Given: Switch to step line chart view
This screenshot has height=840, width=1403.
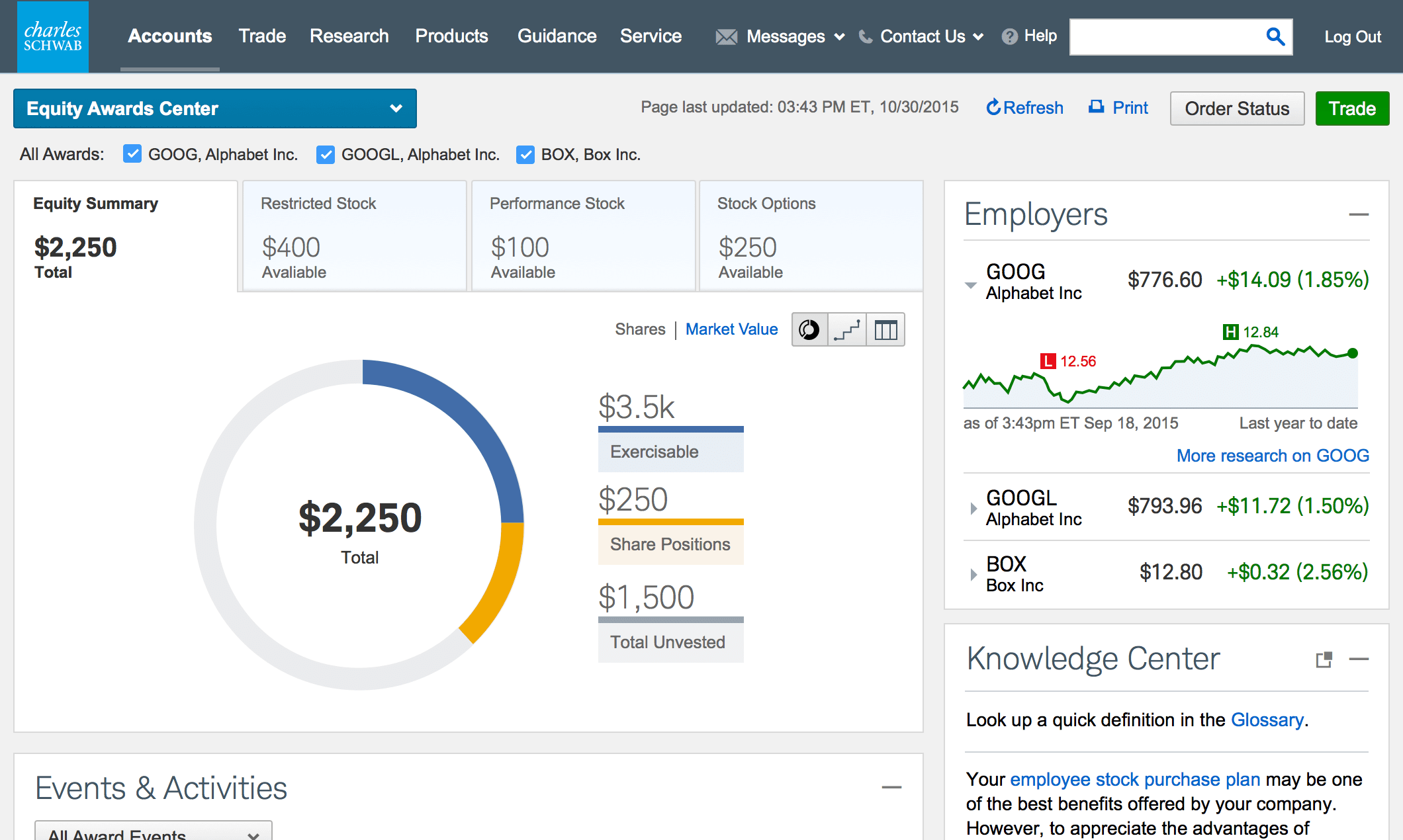Looking at the screenshot, I should click(x=847, y=329).
